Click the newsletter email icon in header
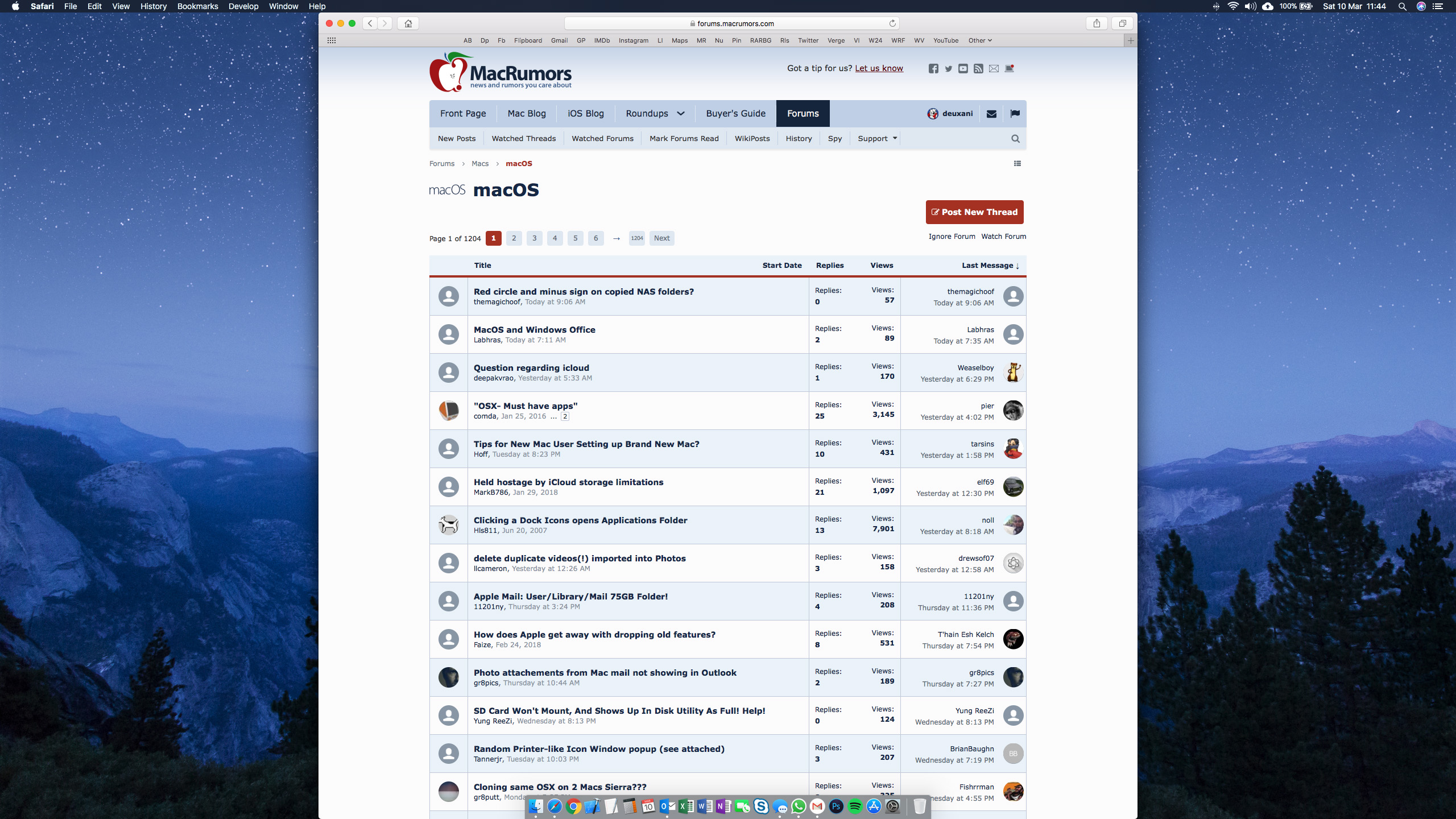Viewport: 1456px width, 819px height. 994,68
